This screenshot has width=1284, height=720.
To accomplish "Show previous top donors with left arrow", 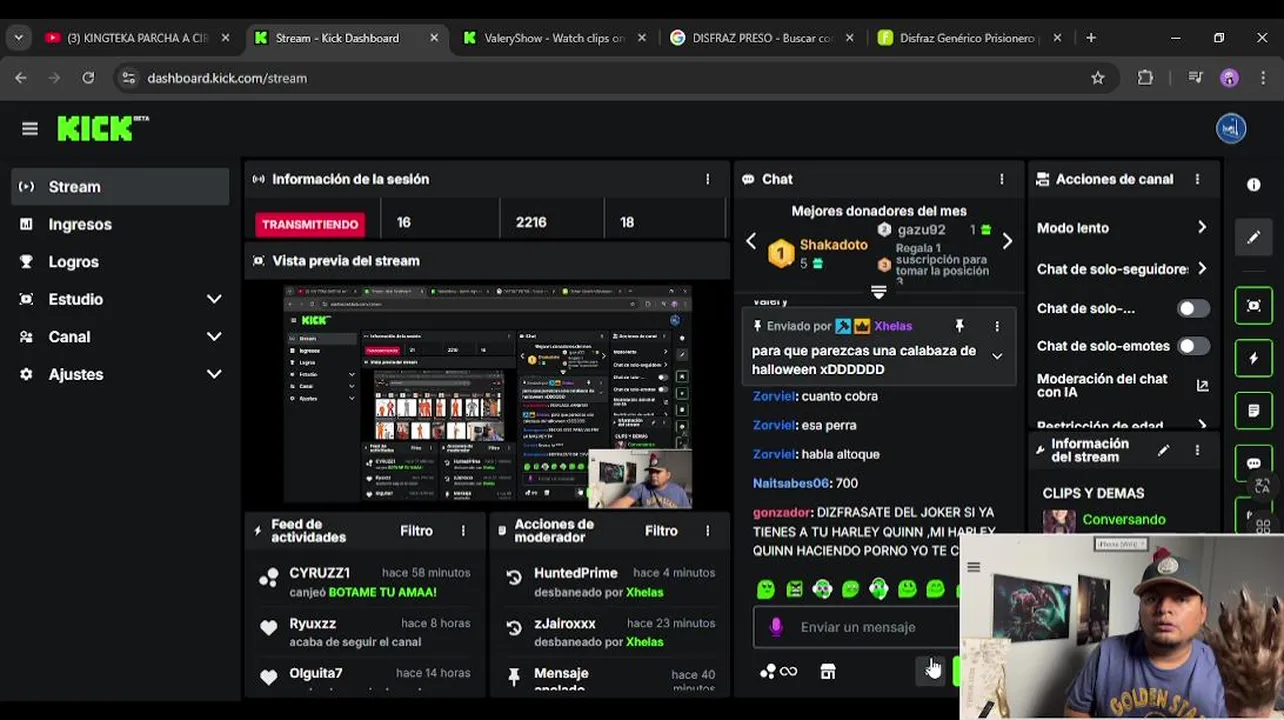I will coord(751,241).
